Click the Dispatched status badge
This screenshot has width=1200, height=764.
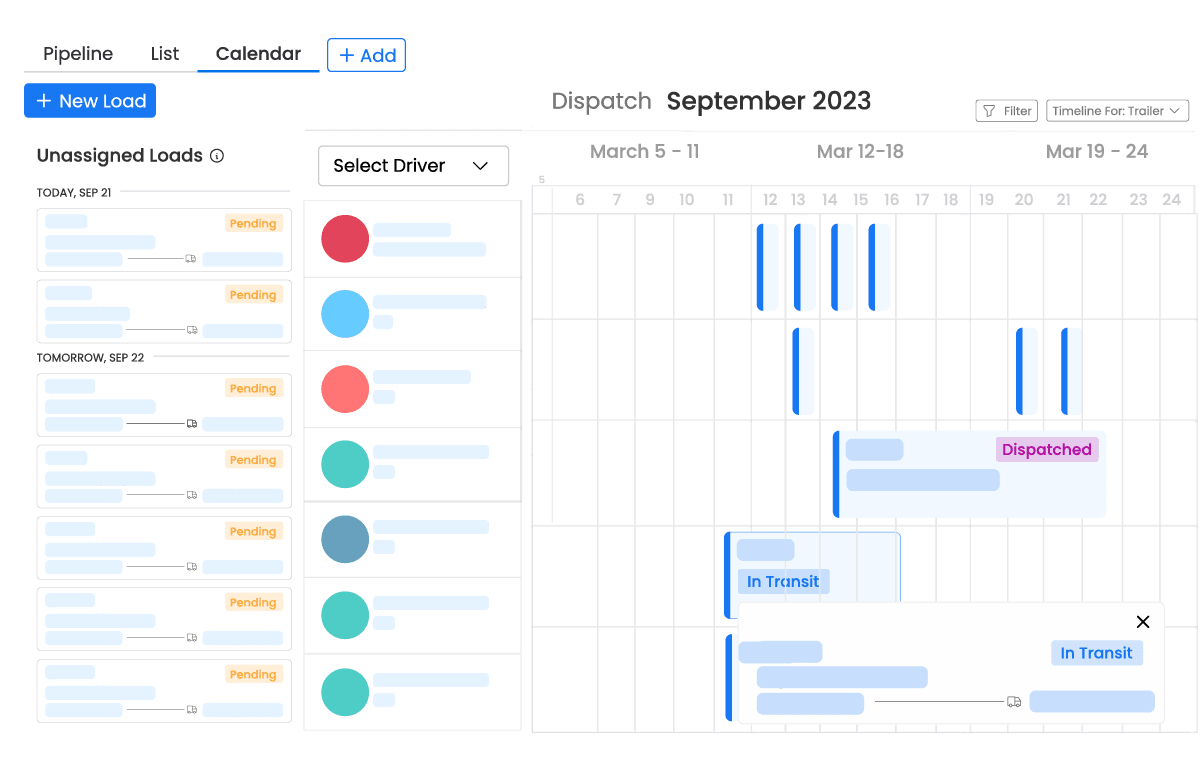[1047, 449]
